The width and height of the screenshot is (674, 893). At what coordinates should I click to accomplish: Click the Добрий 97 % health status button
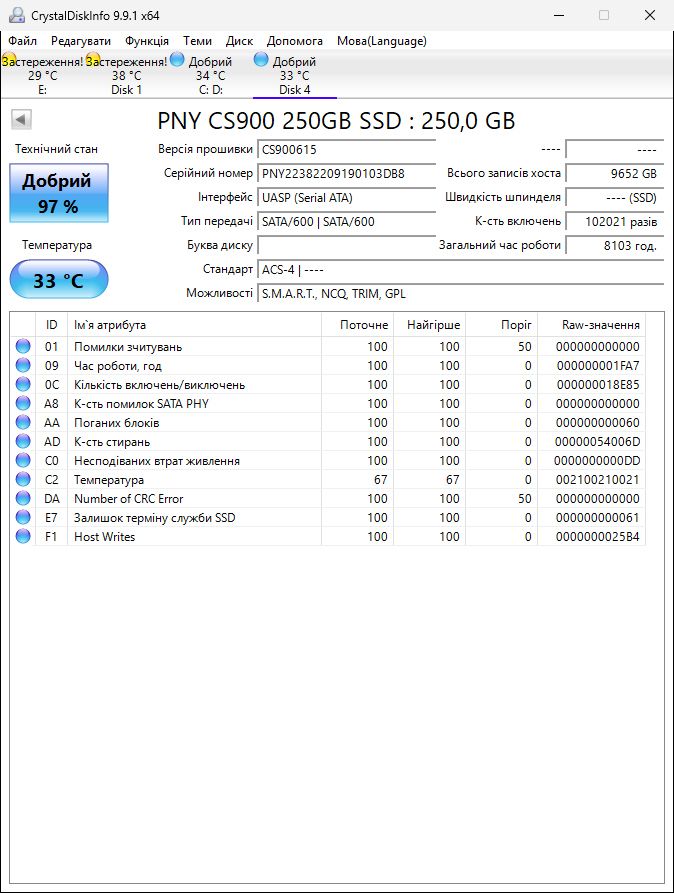59,193
